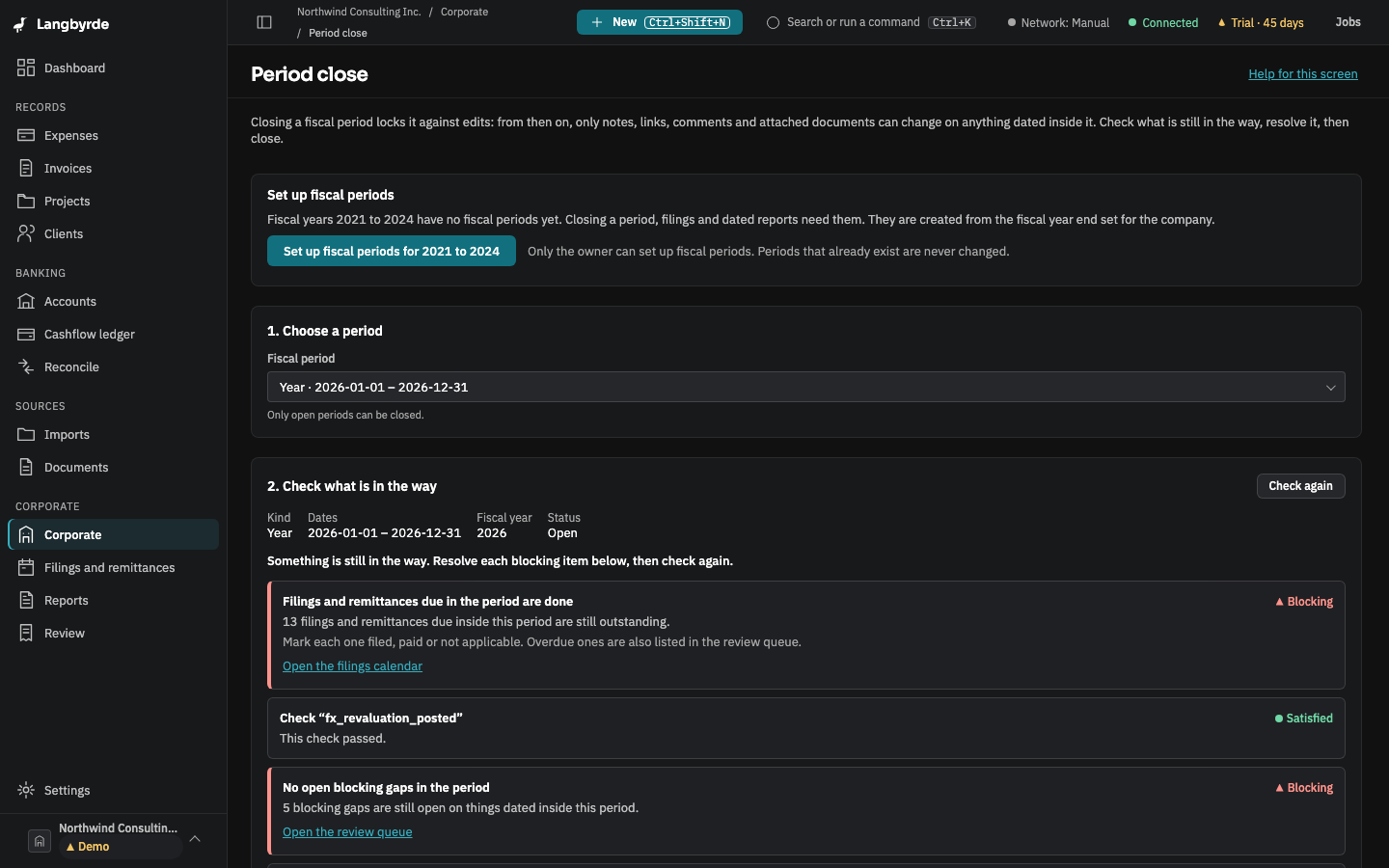Viewport: 1389px width, 868px height.
Task: Click the Invoices document icon
Action: tap(26, 168)
